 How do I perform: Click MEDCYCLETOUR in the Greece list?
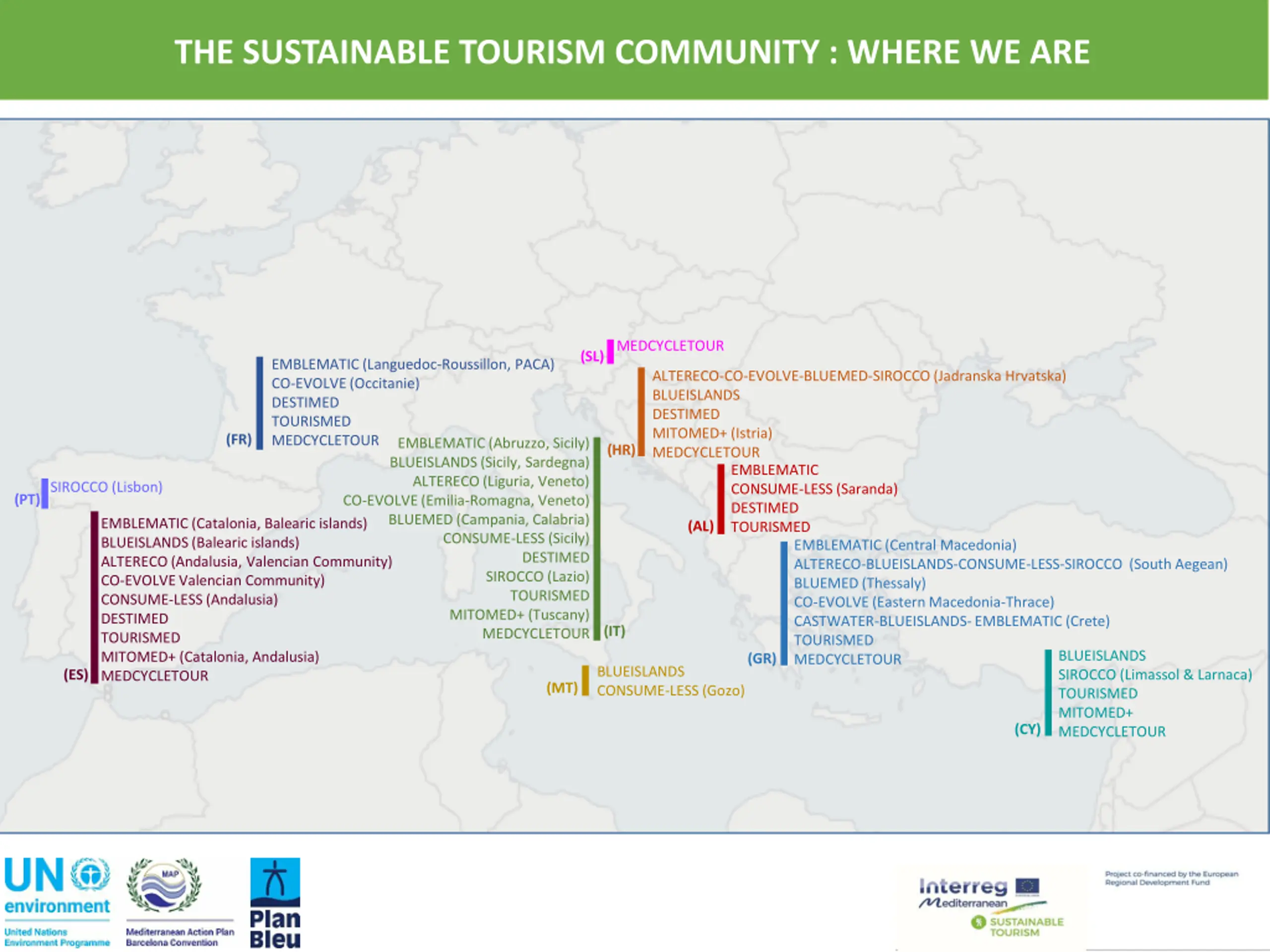coord(847,659)
